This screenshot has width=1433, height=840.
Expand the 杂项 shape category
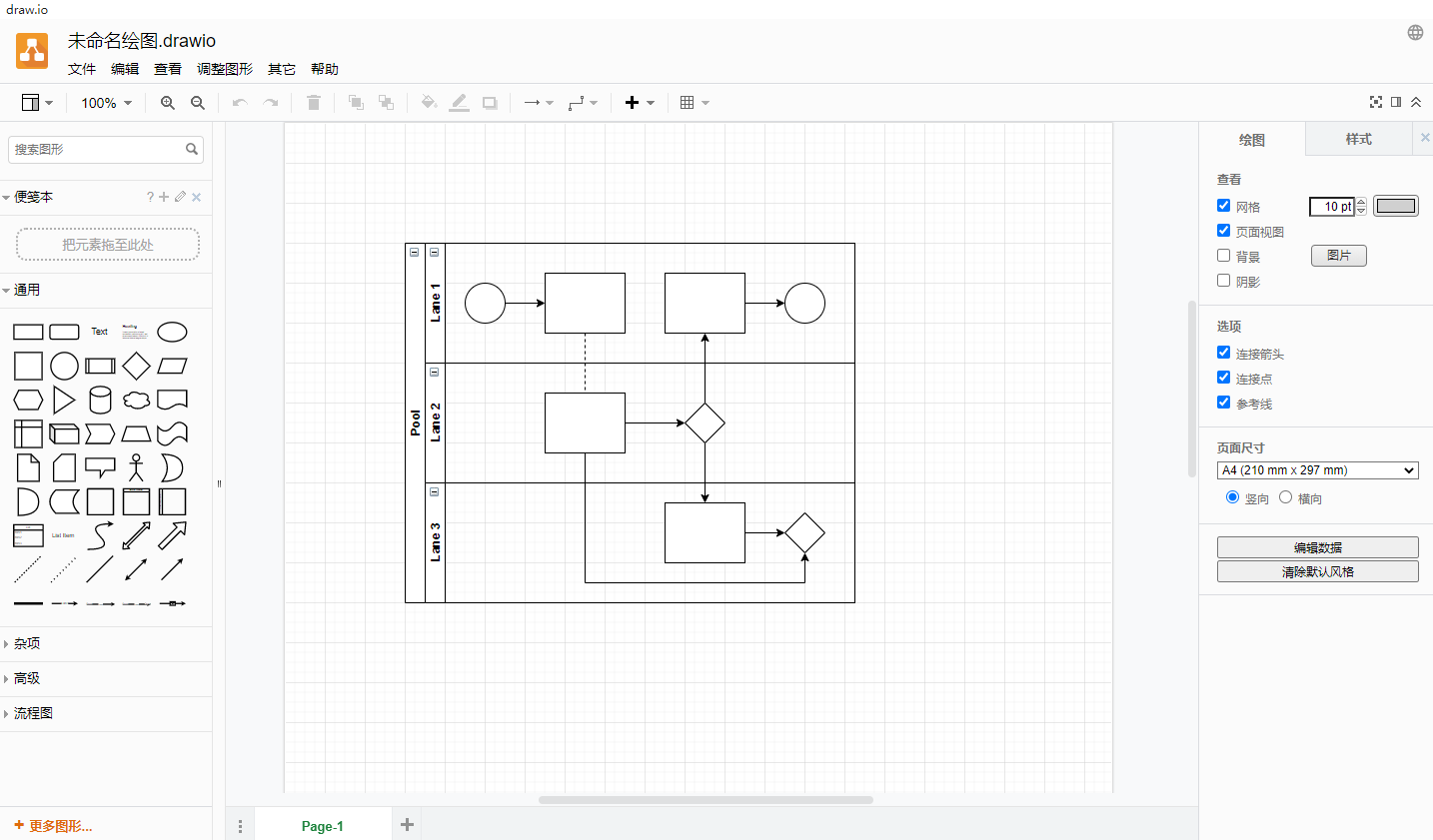click(x=106, y=644)
